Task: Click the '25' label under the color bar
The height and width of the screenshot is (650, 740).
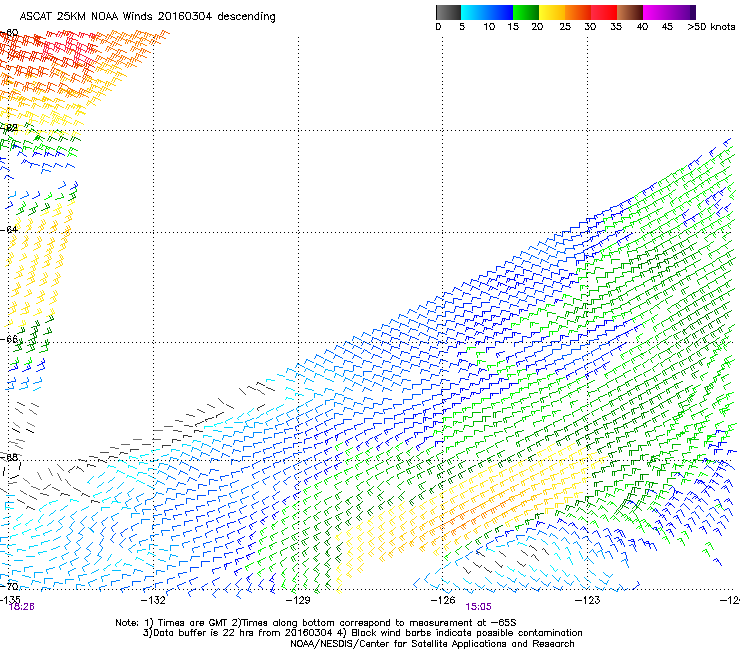Action: [564, 27]
